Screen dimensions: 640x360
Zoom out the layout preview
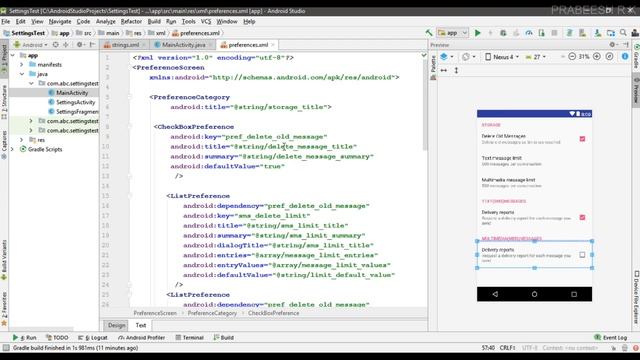pos(572,57)
